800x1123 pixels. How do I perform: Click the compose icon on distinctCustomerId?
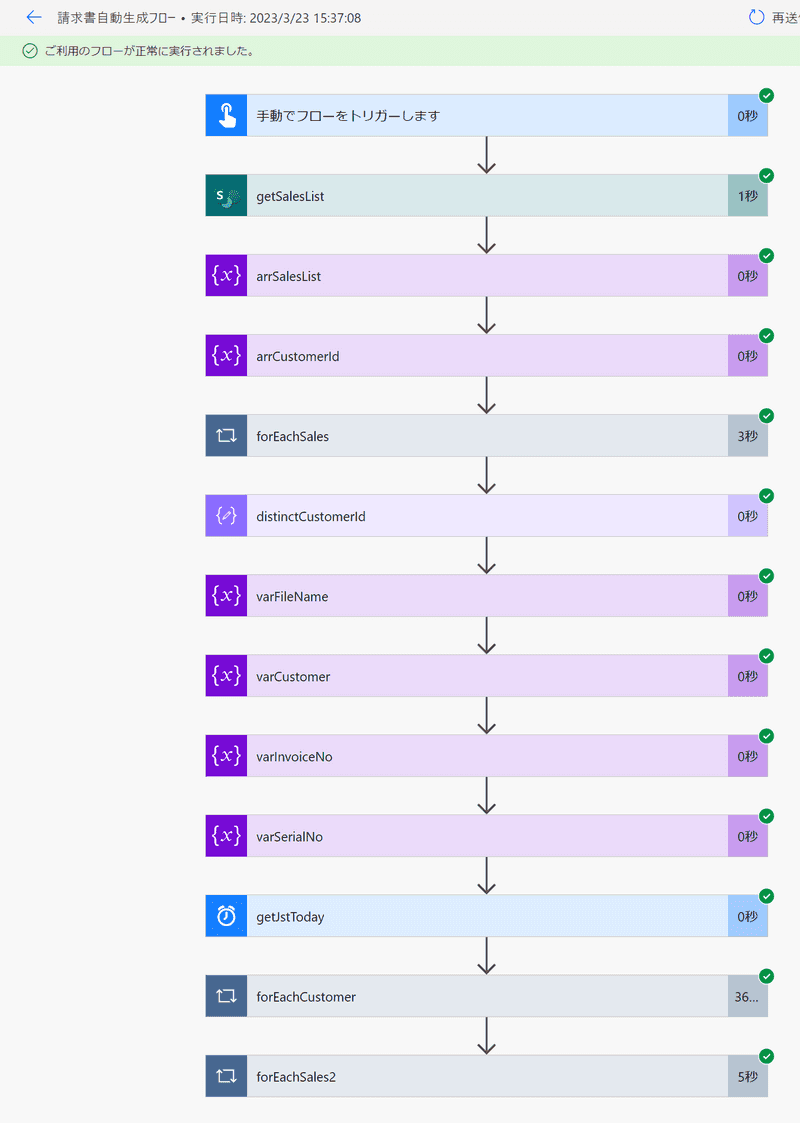tap(226, 516)
